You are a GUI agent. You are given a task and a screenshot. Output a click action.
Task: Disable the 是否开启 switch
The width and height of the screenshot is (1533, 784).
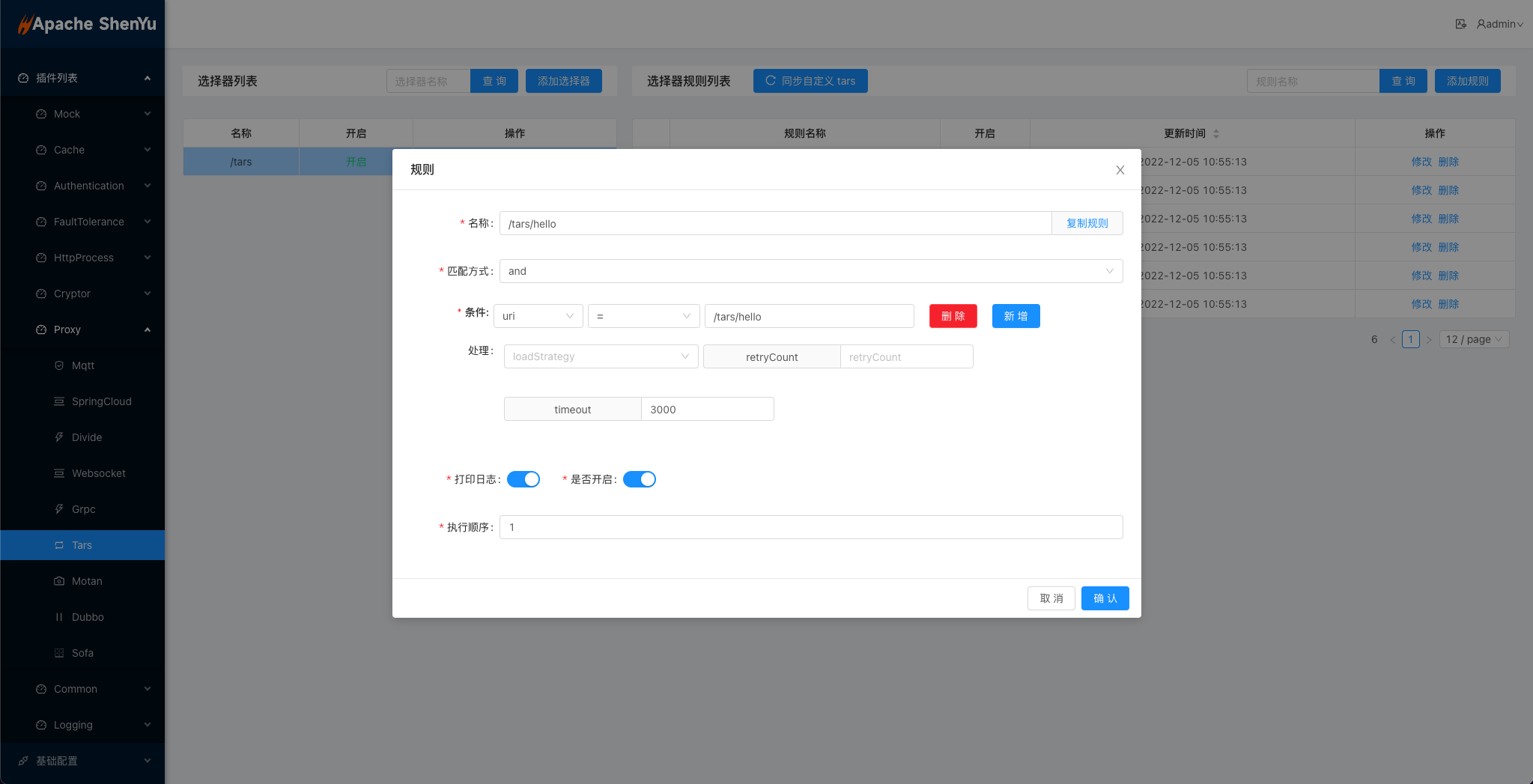(639, 479)
